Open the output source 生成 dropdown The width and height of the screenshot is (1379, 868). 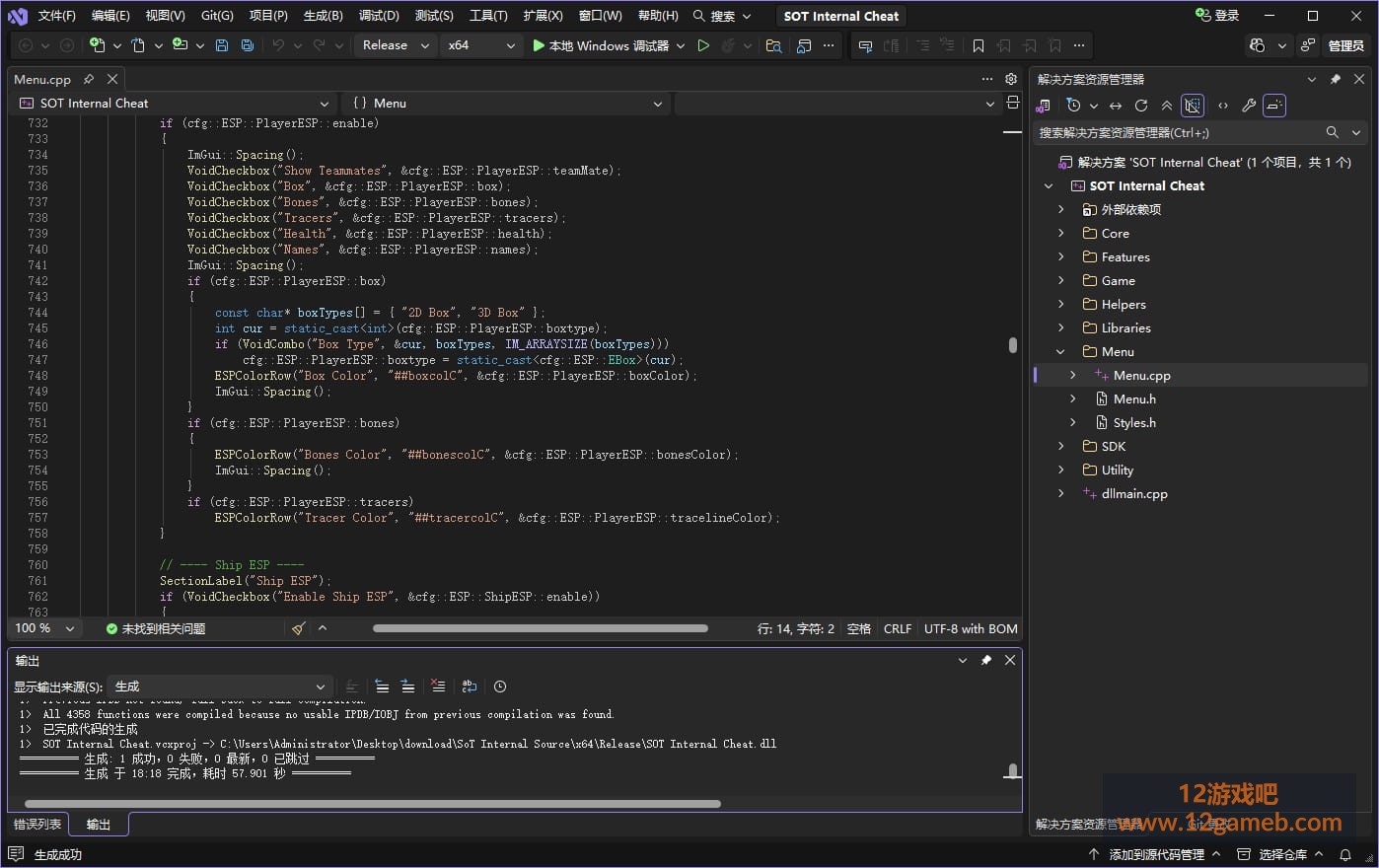pos(218,687)
